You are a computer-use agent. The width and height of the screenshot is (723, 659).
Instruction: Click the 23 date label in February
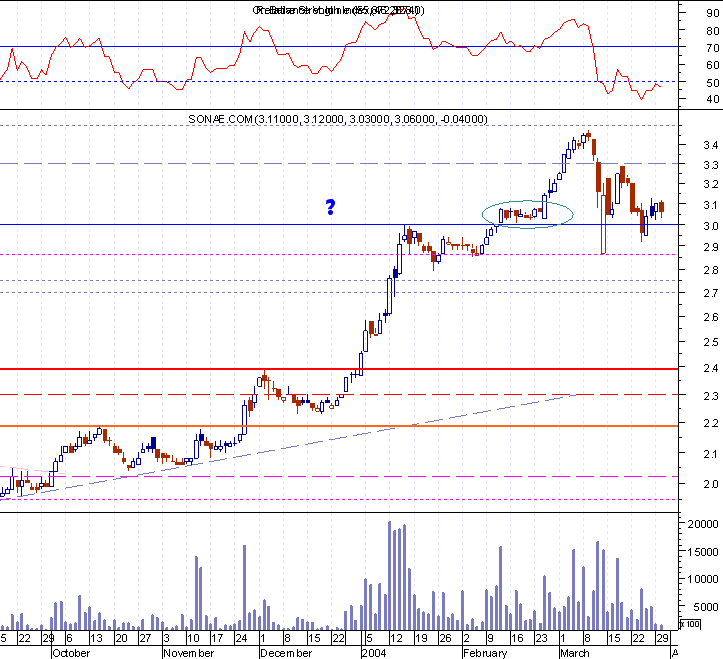coord(541,639)
